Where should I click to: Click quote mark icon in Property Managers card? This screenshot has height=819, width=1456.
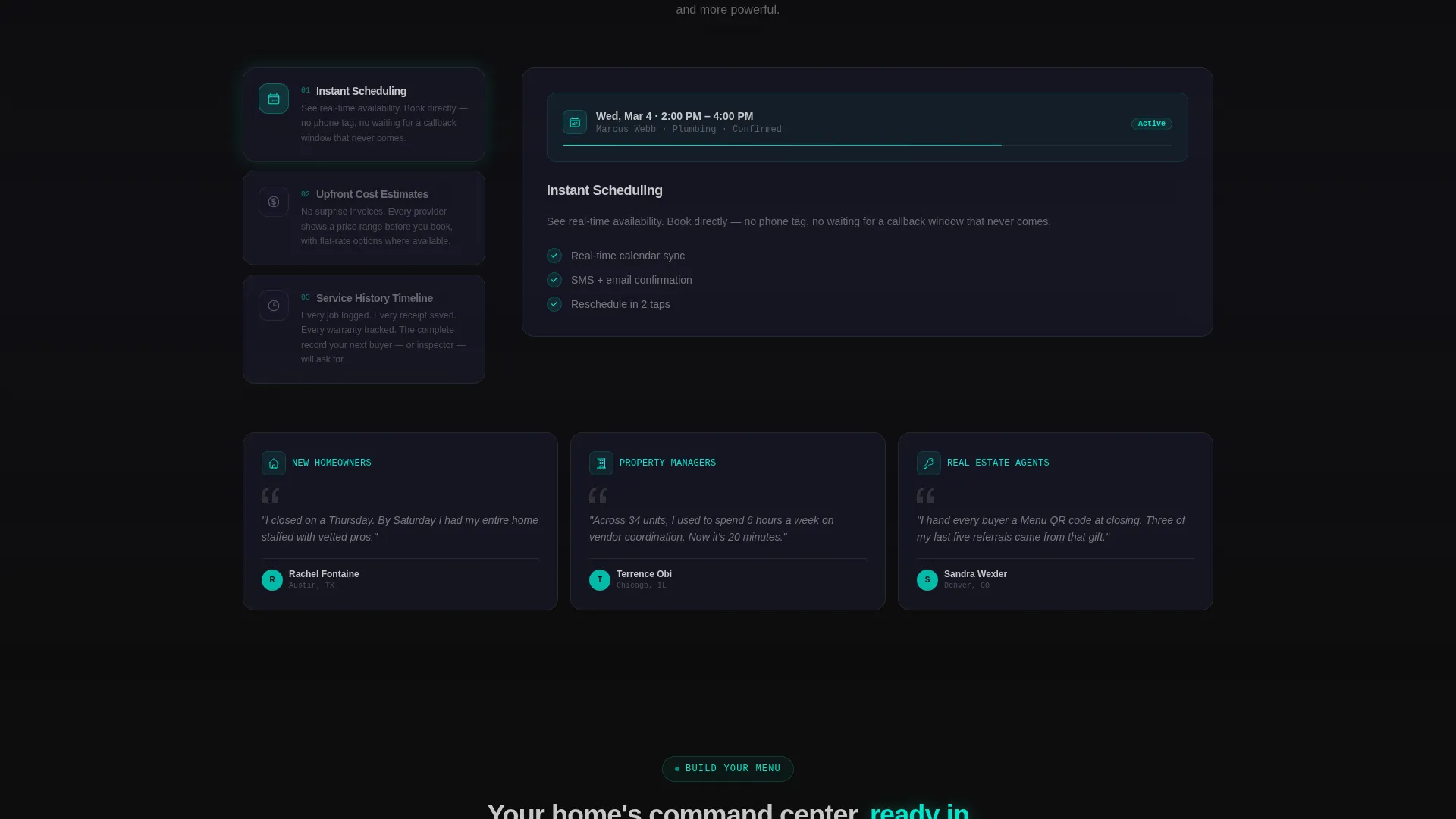(598, 496)
